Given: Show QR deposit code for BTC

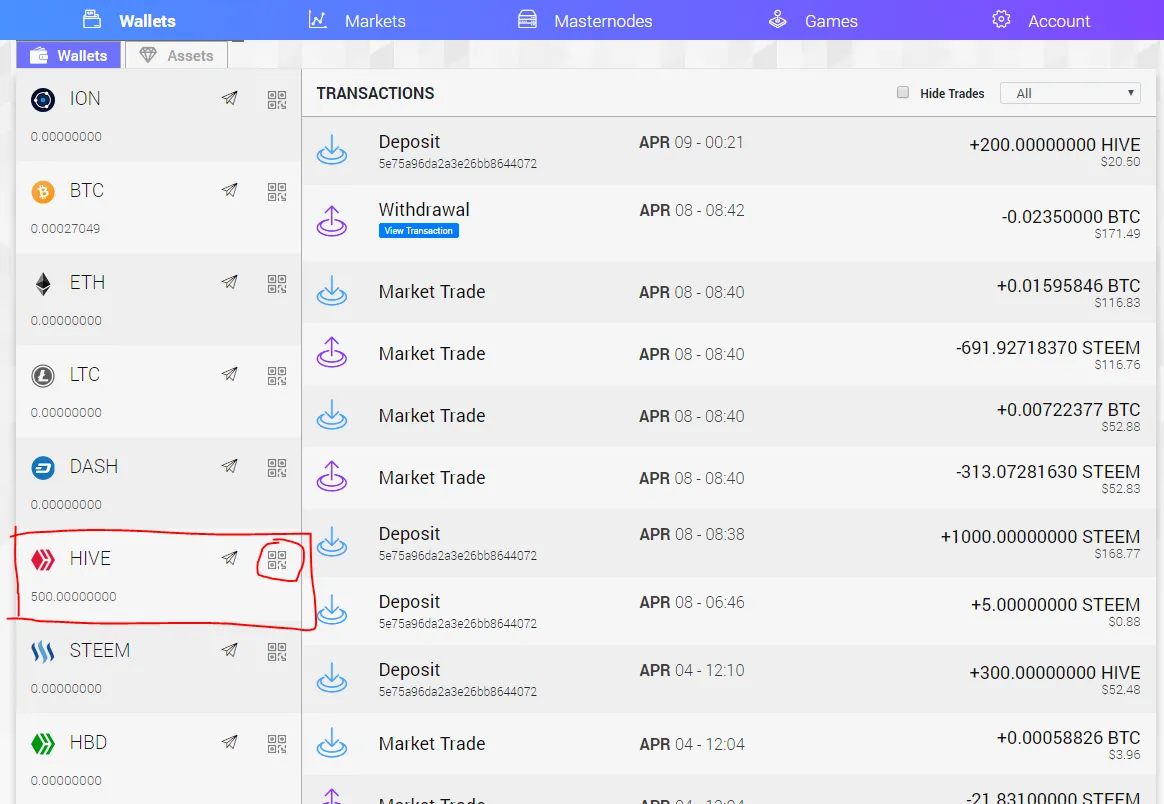Looking at the screenshot, I should coord(277,192).
